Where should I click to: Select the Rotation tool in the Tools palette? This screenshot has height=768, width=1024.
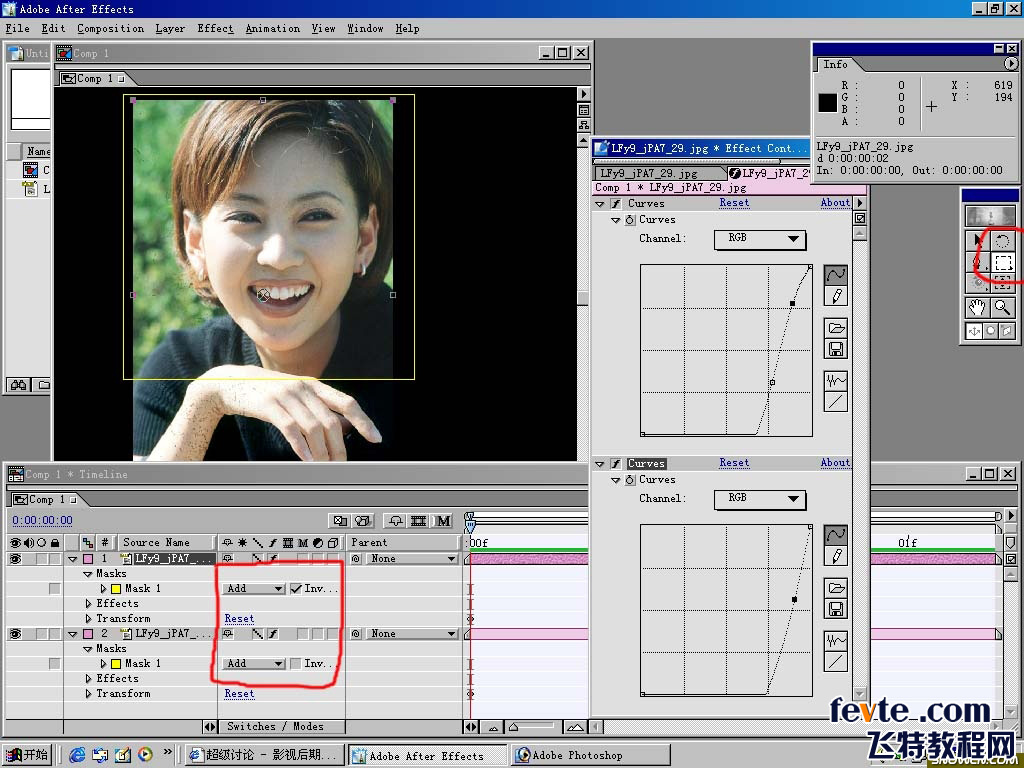(x=1002, y=241)
